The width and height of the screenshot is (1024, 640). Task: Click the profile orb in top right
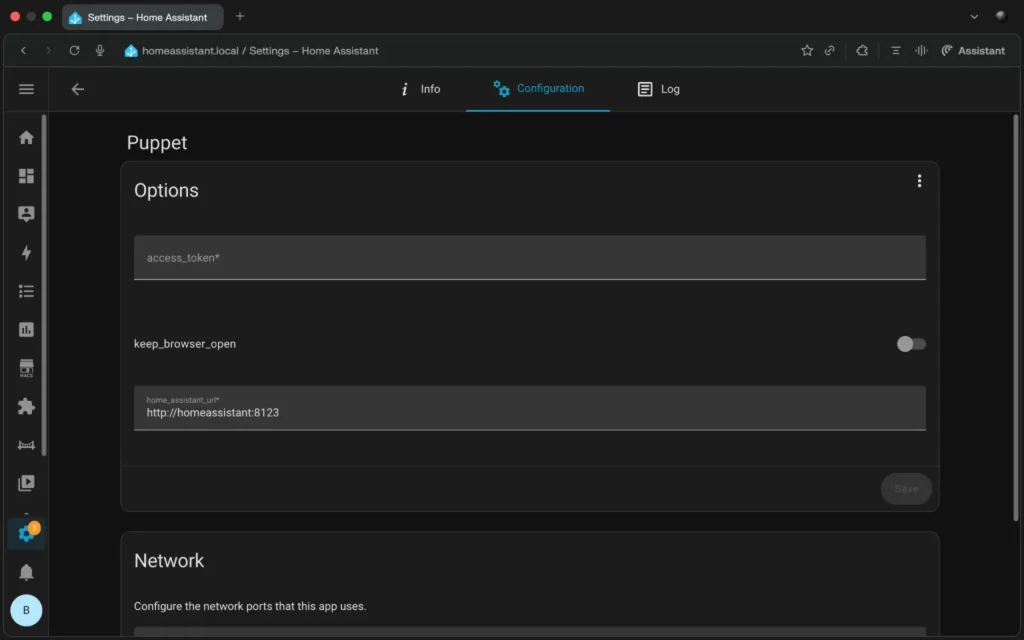click(1000, 17)
